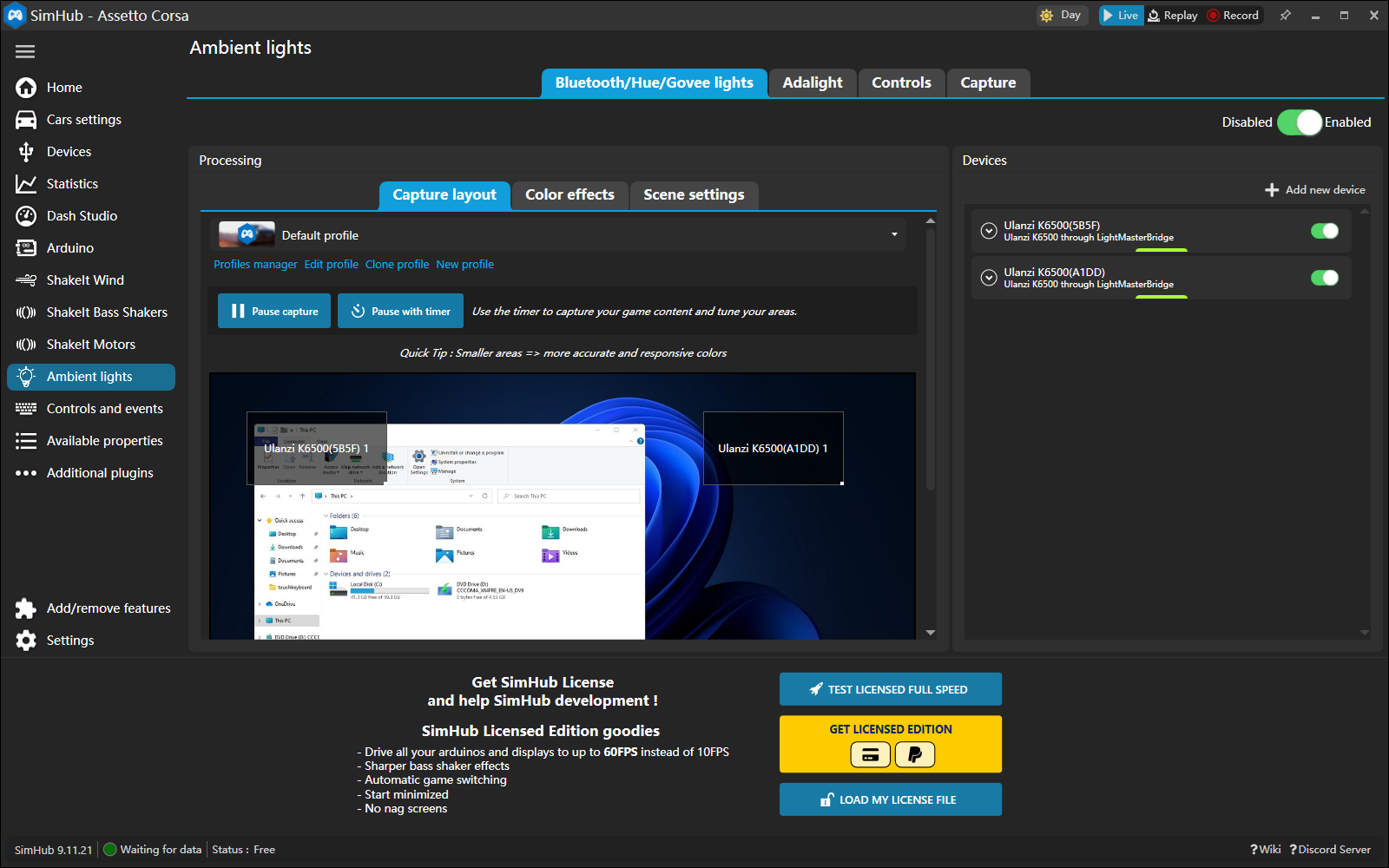1389x868 pixels.
Task: Click the Available properties list icon
Action: click(x=26, y=441)
